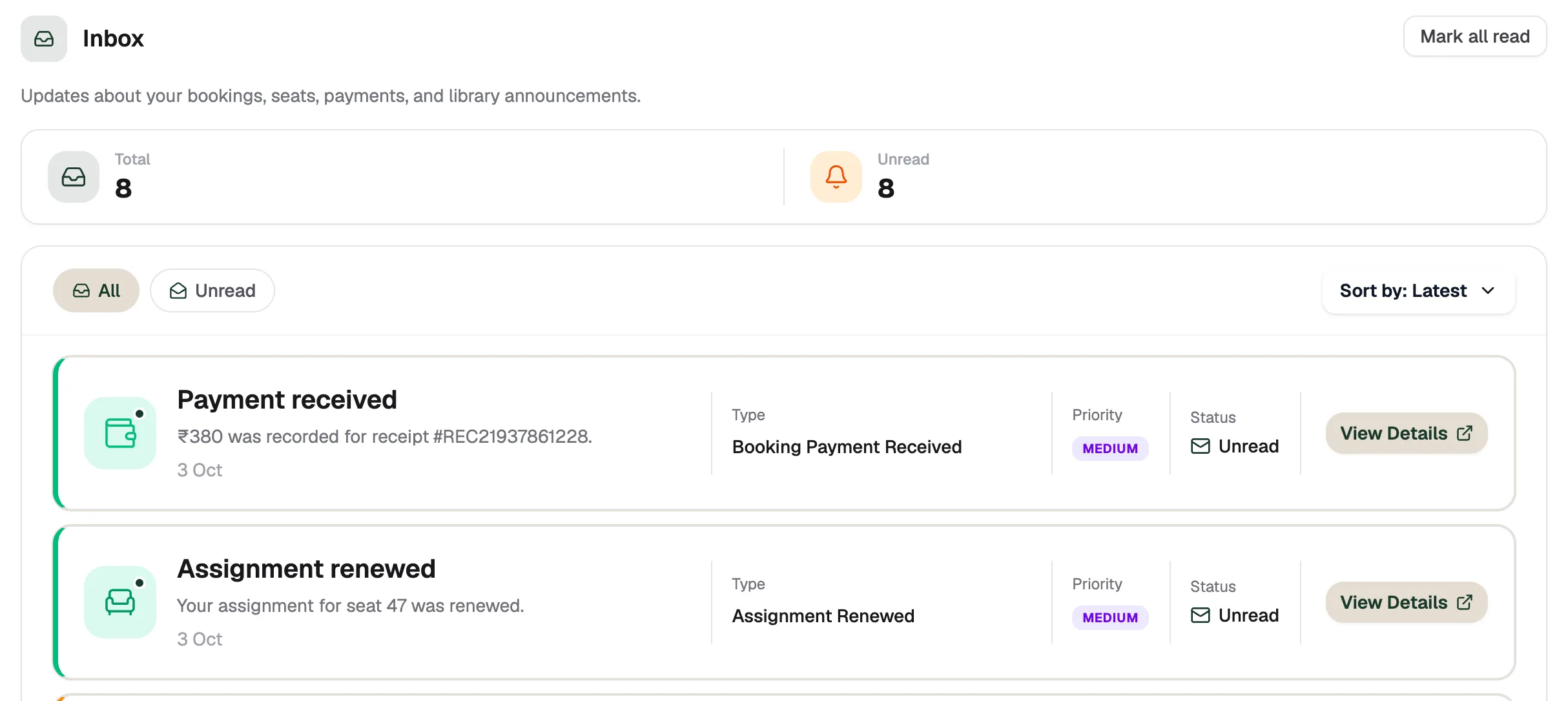Click the seat icon on Assignment renewed
Screen dimensions: 1568x701
(x=120, y=602)
